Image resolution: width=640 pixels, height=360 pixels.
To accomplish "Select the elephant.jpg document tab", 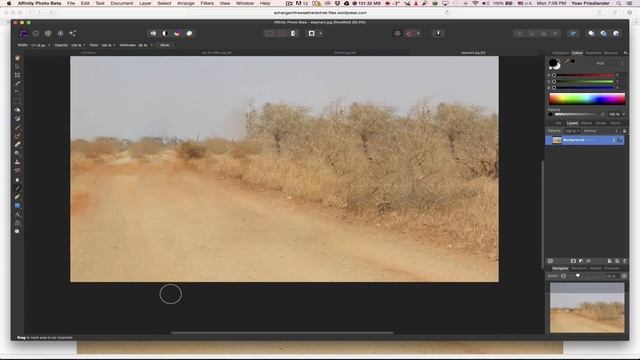I will [473, 53].
